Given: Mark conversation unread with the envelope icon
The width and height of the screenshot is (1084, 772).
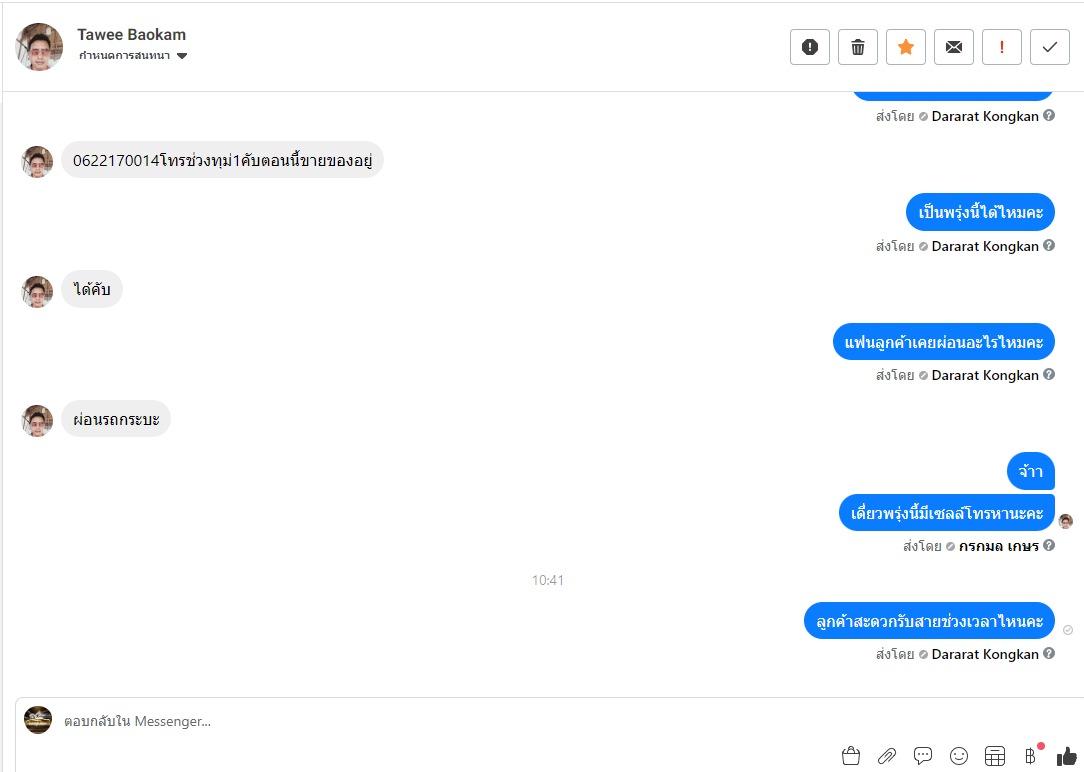Looking at the screenshot, I should click(954, 47).
